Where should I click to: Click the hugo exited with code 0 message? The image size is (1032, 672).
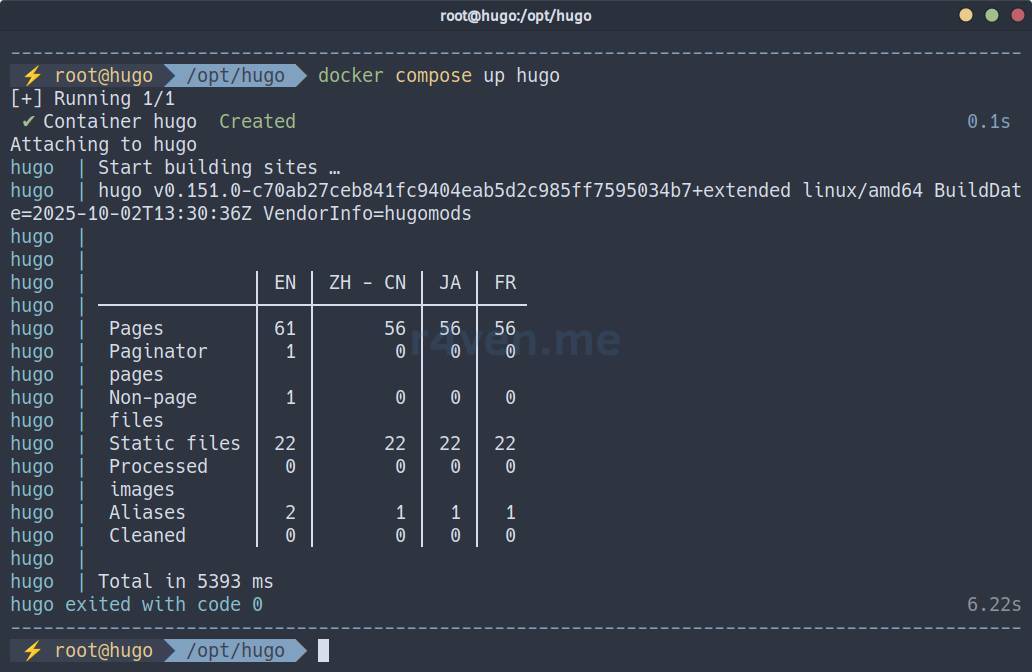pyautogui.click(x=136, y=605)
